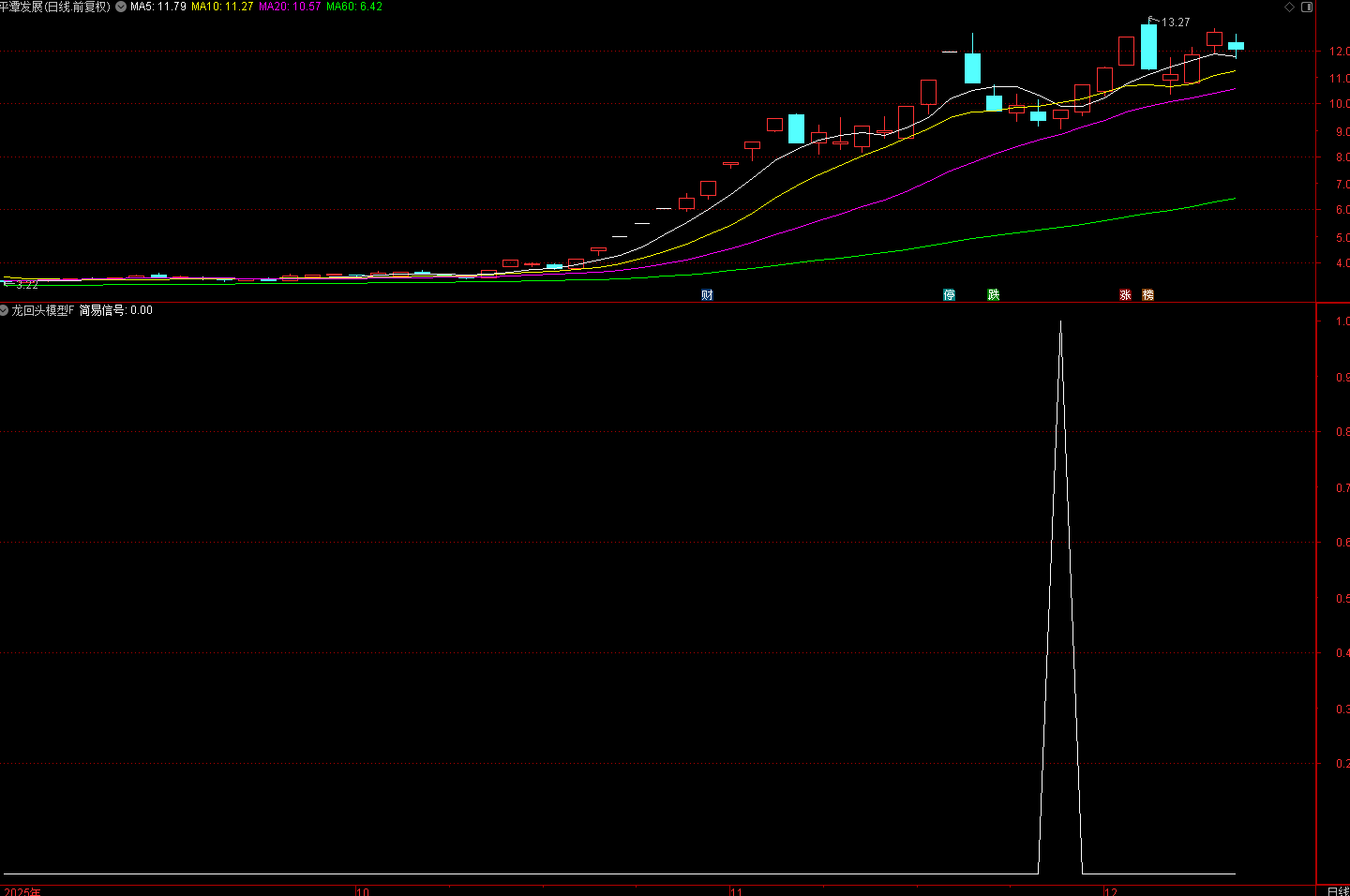Click the large cyan candle below 13.27
The image size is (1350, 896).
click(1148, 47)
